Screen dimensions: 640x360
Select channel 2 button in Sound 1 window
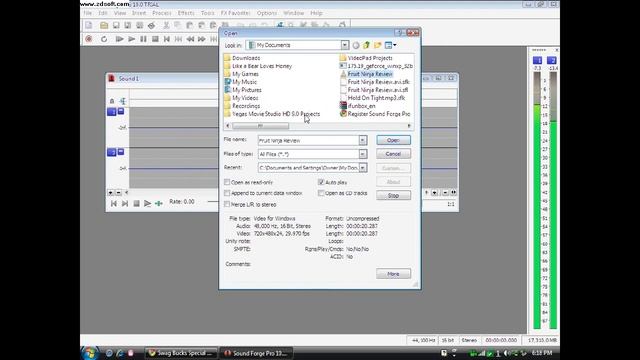click(111, 152)
